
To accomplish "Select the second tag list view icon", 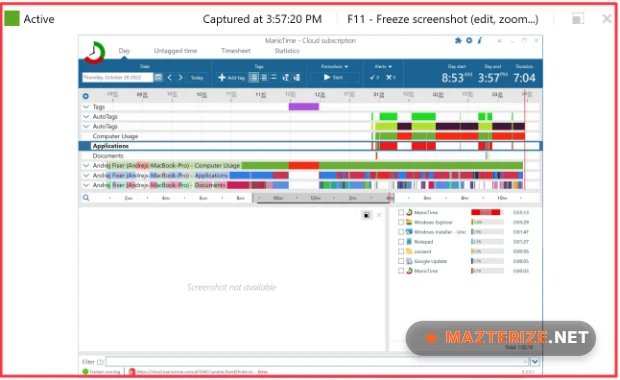I will pyautogui.click(x=263, y=78).
